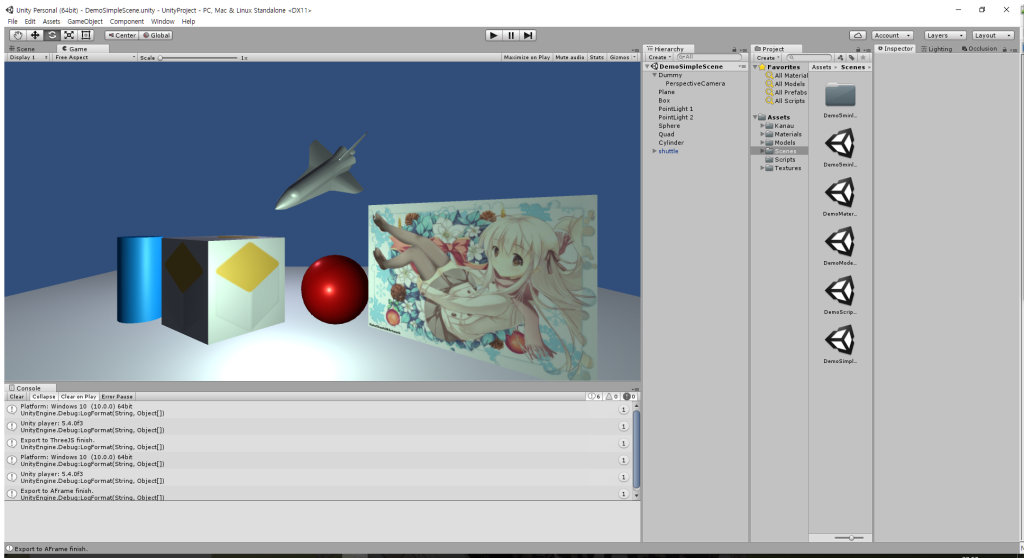Viewport: 1024px width, 558px height.
Task: Switch to the Scene tab
Action: (22, 49)
